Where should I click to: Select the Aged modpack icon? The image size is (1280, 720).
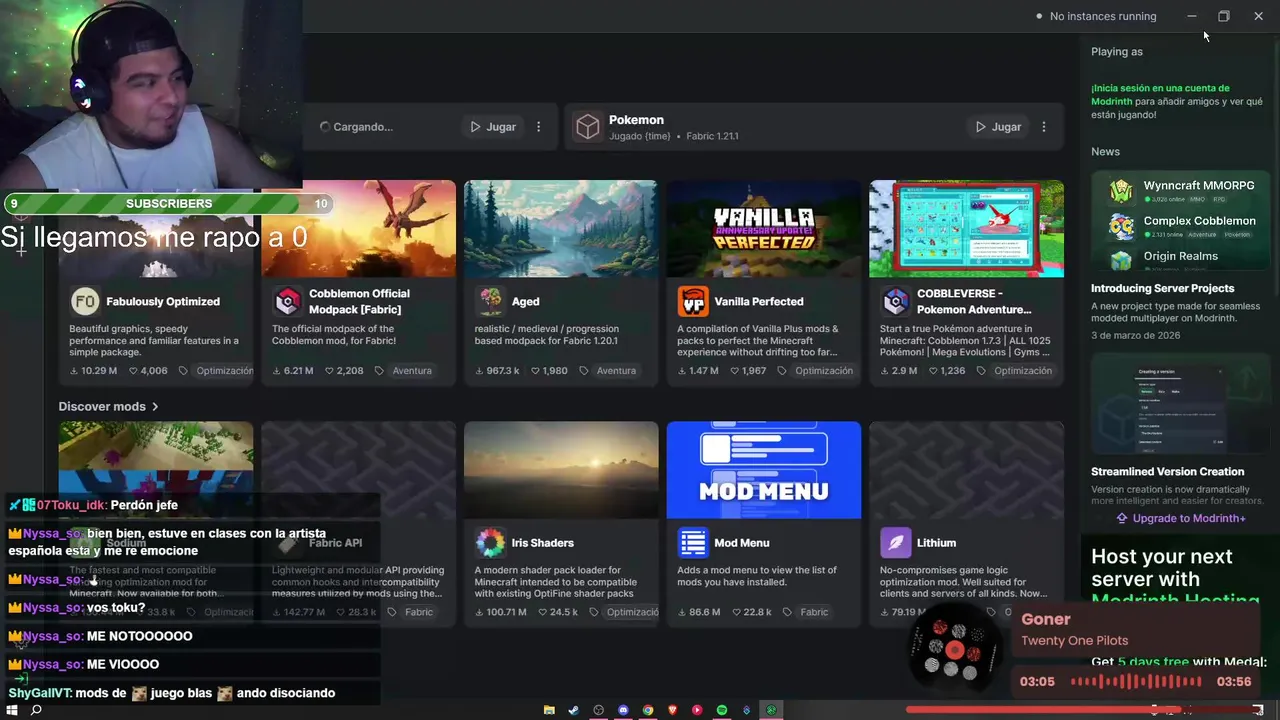[x=490, y=301]
